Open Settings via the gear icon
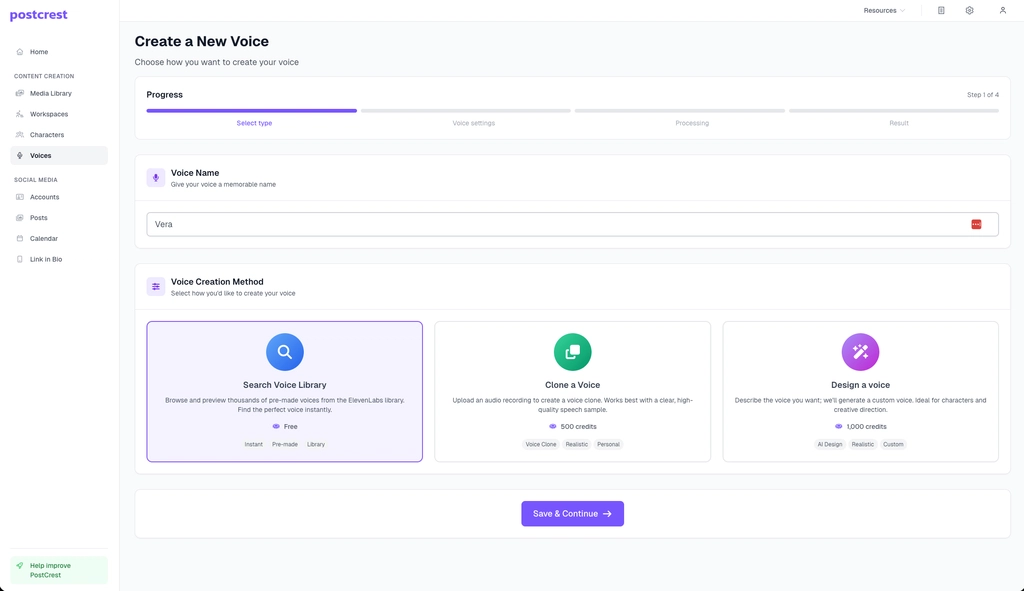The width and height of the screenshot is (1024, 591). click(968, 10)
